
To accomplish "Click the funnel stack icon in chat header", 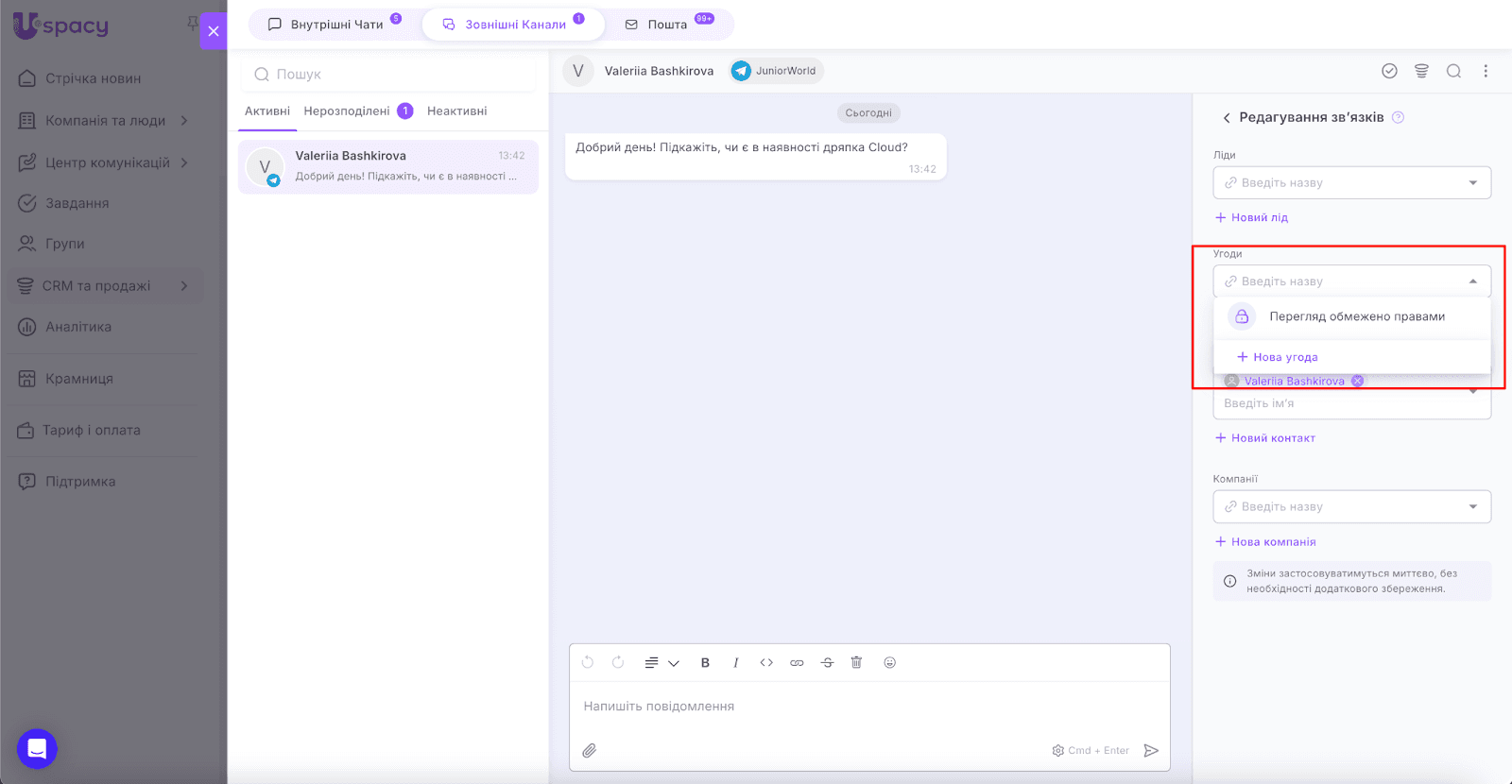I will pos(1421,71).
